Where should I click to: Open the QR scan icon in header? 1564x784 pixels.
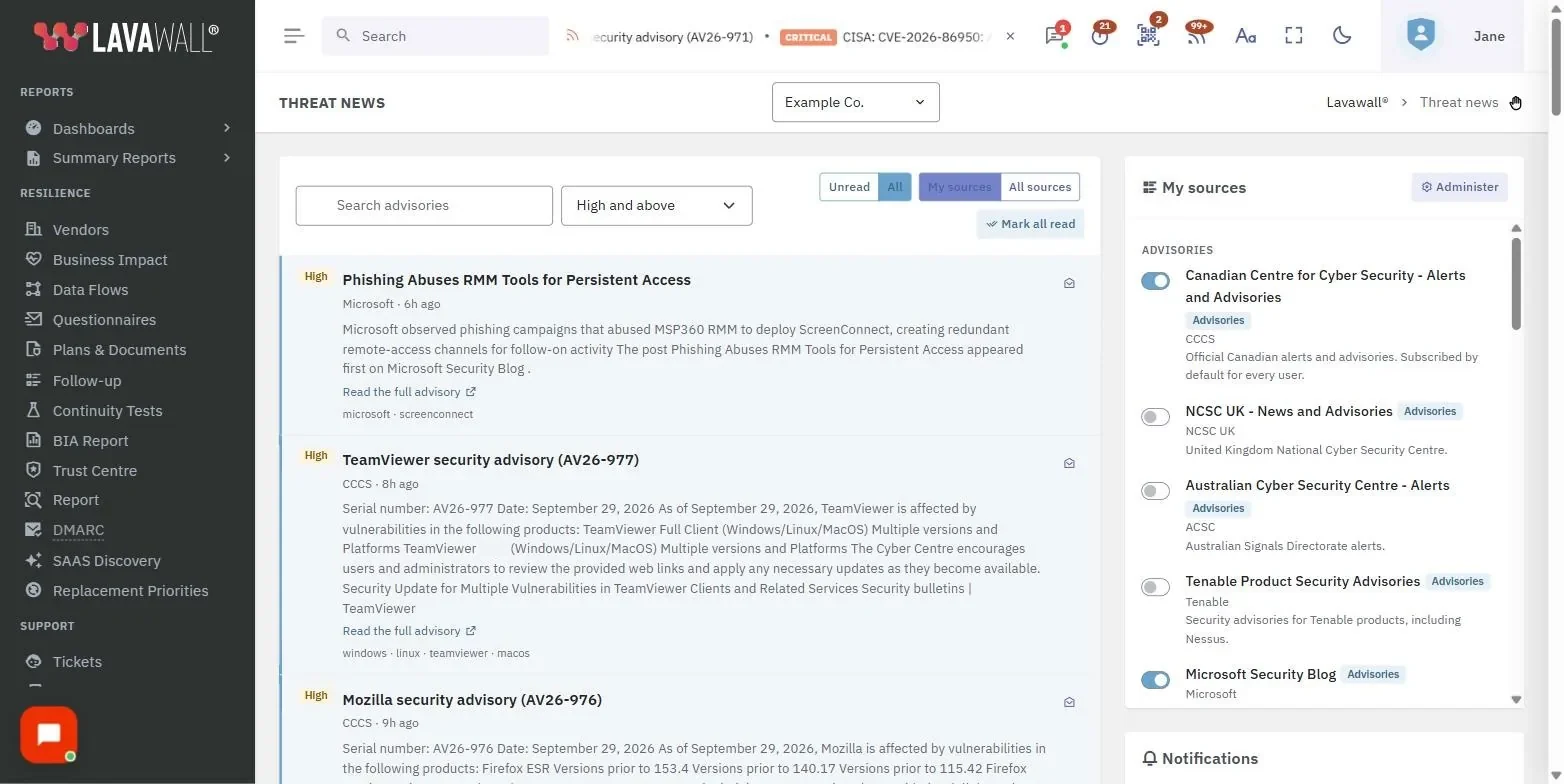tap(1148, 36)
